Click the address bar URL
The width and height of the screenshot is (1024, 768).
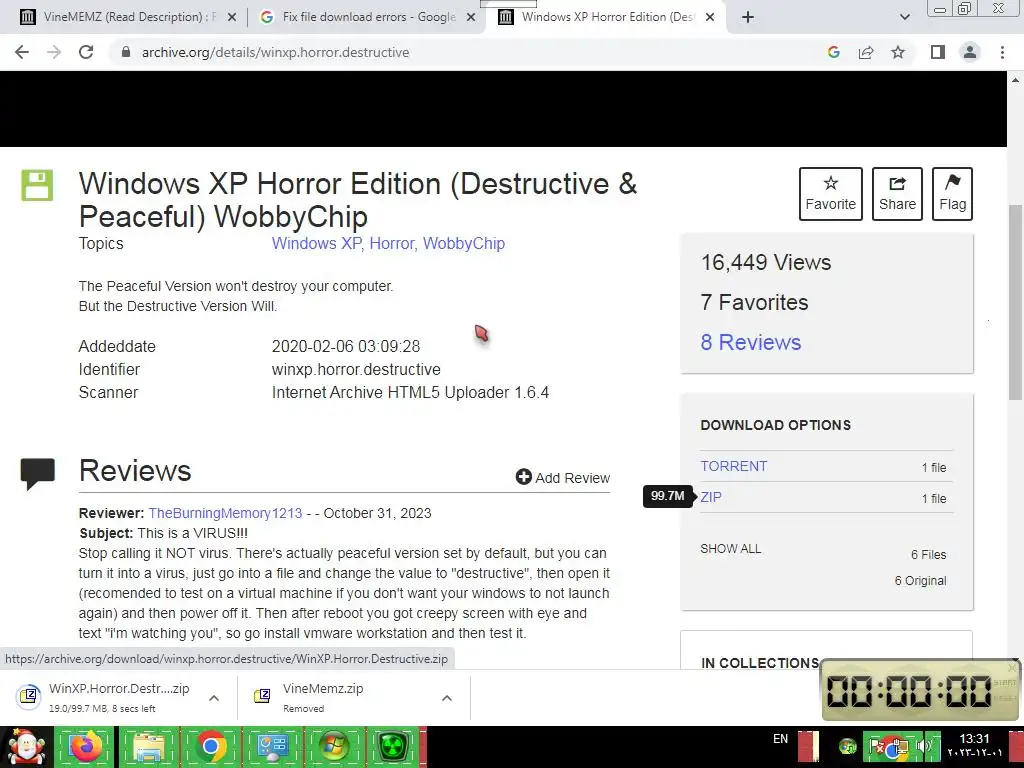click(x=276, y=52)
